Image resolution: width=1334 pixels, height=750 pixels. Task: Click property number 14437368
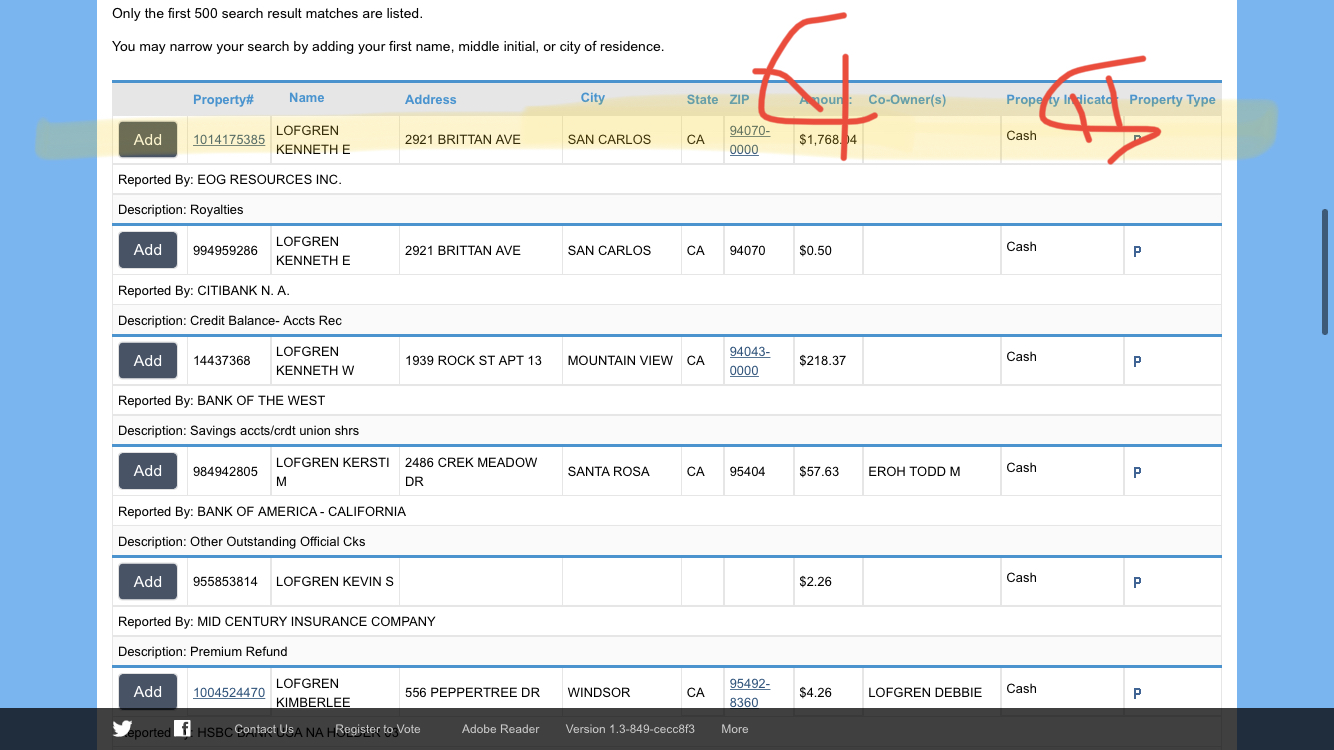point(222,361)
